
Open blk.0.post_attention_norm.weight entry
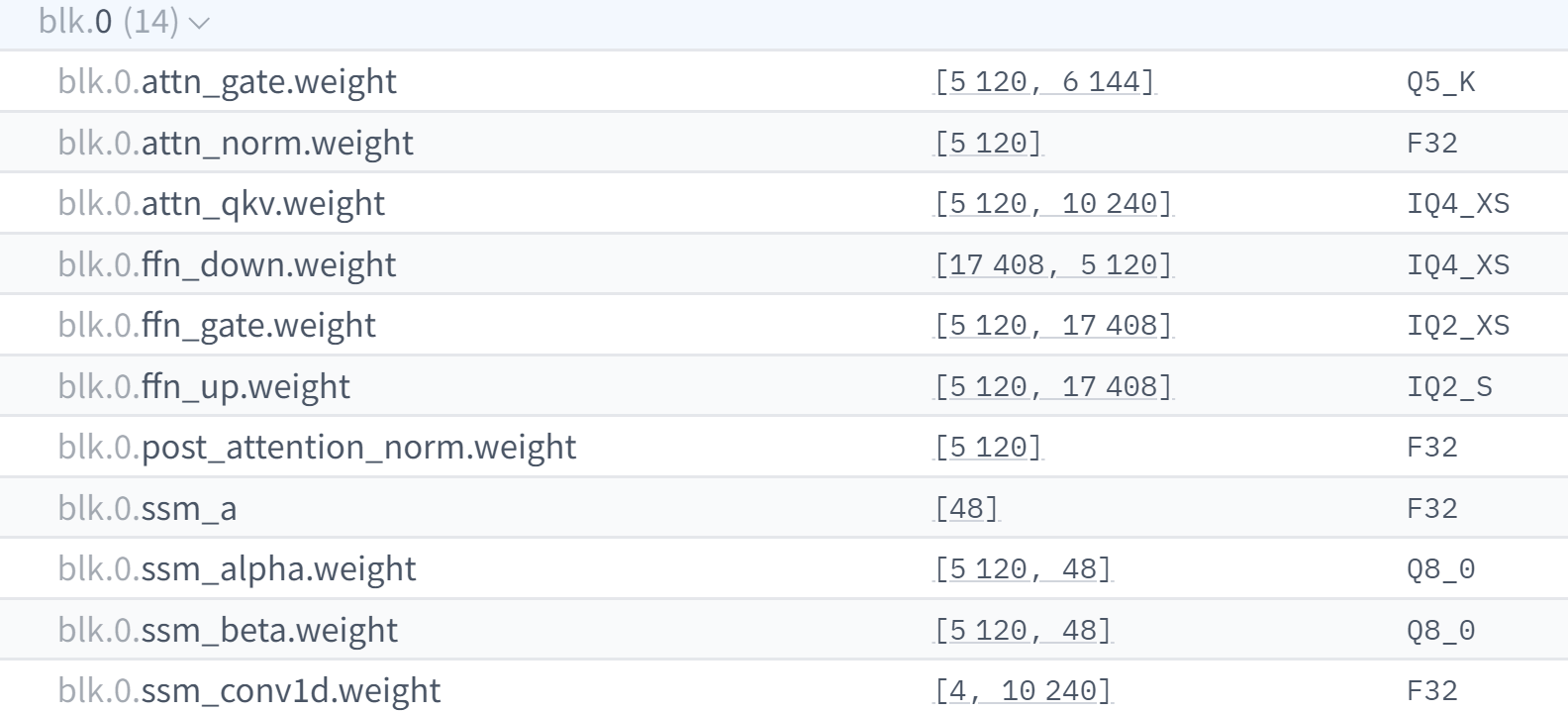point(784,448)
